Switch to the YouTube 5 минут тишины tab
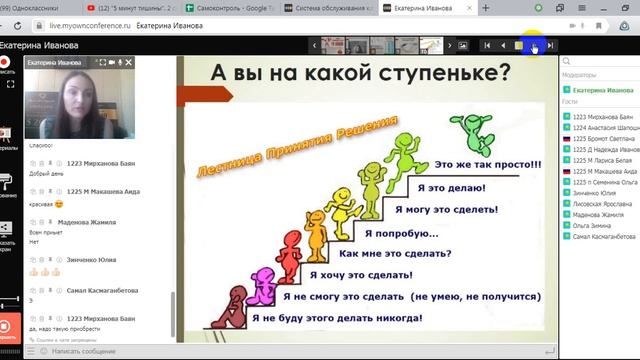The height and width of the screenshot is (360, 640). coord(131,8)
